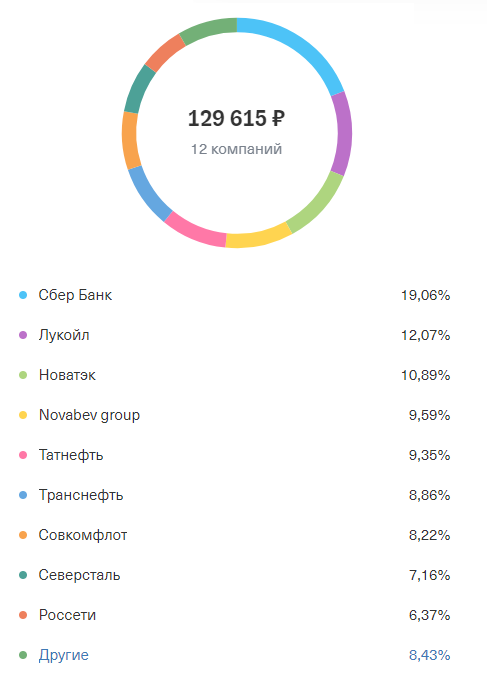Select the Совкомфлот company label

click(x=83, y=535)
